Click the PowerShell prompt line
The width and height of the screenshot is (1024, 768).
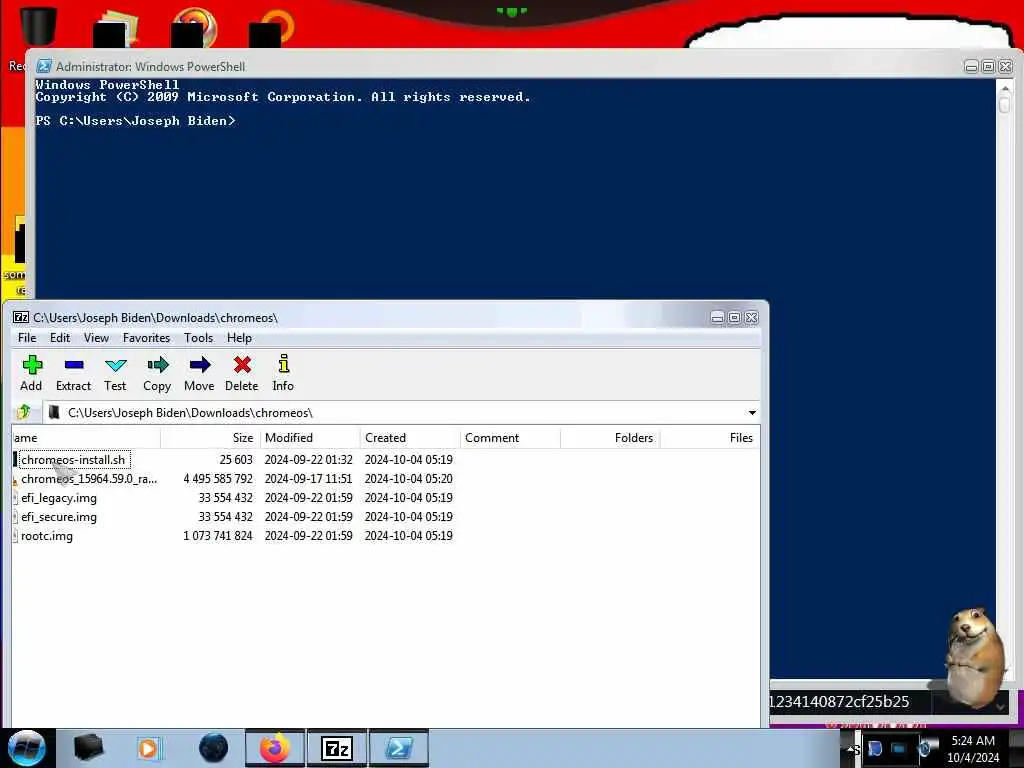(135, 121)
